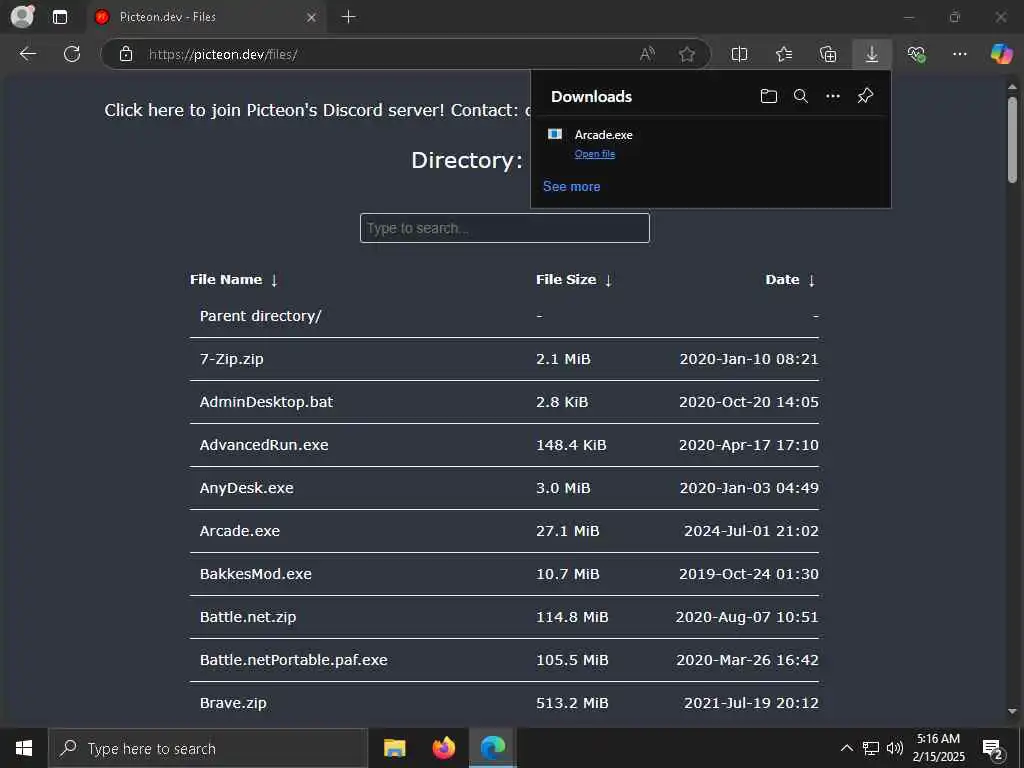
Task: Open network status tray icon
Action: pos(871,748)
